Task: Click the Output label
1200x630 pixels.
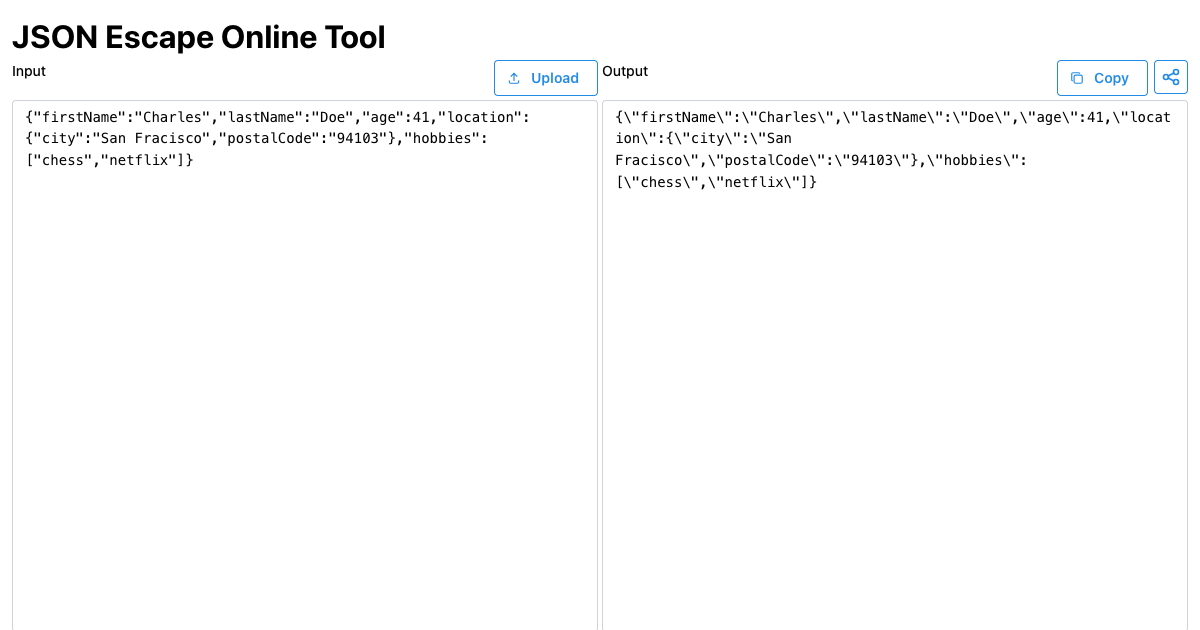Action: coord(625,71)
